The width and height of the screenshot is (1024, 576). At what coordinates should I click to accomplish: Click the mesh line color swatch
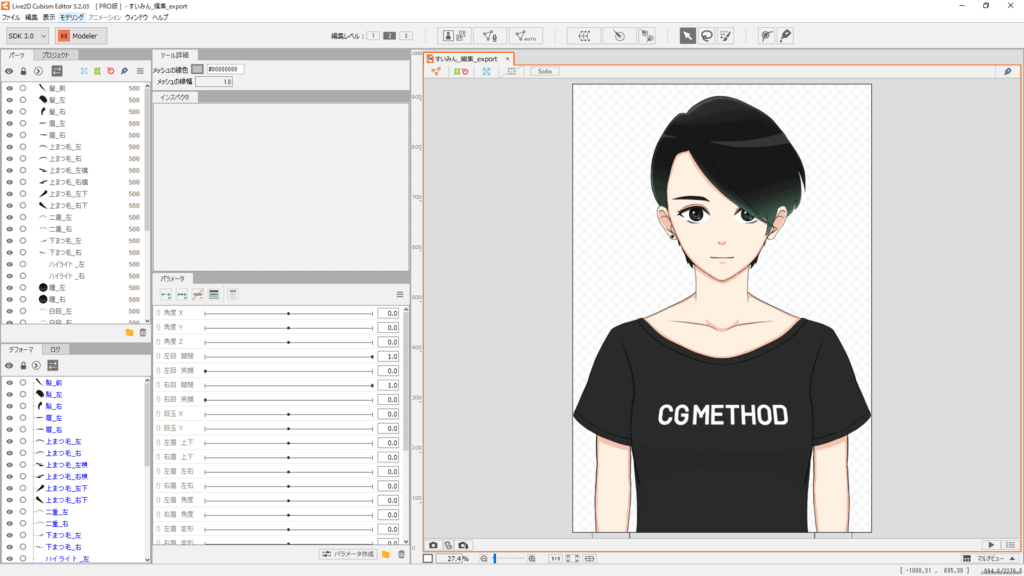point(197,69)
